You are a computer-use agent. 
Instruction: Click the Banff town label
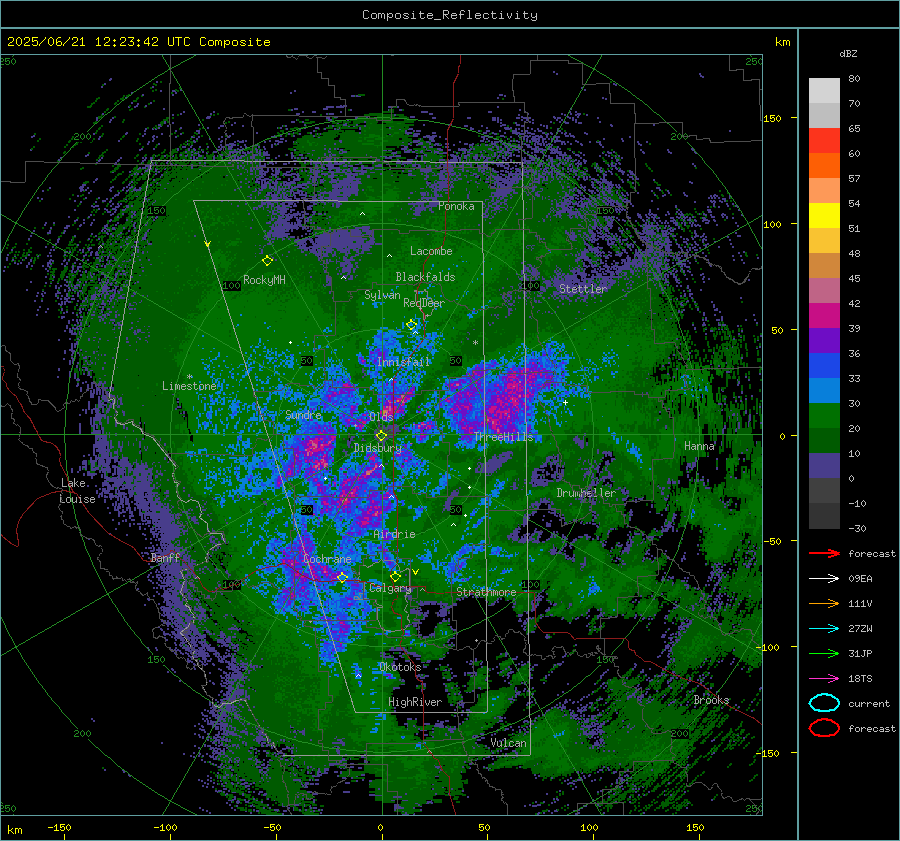[x=165, y=557]
